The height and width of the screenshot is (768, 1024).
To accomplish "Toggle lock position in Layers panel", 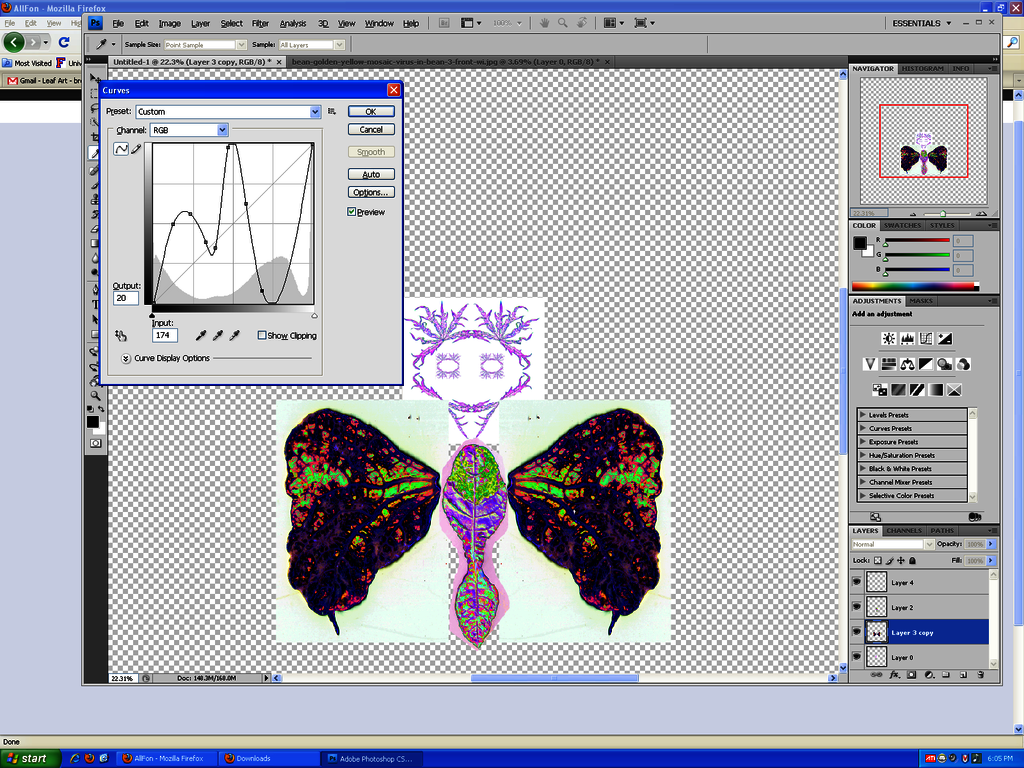I will tap(901, 560).
